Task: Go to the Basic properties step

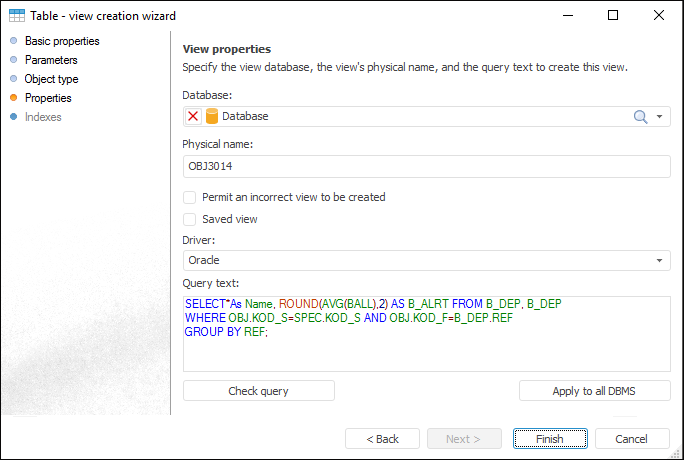Action: pos(62,41)
